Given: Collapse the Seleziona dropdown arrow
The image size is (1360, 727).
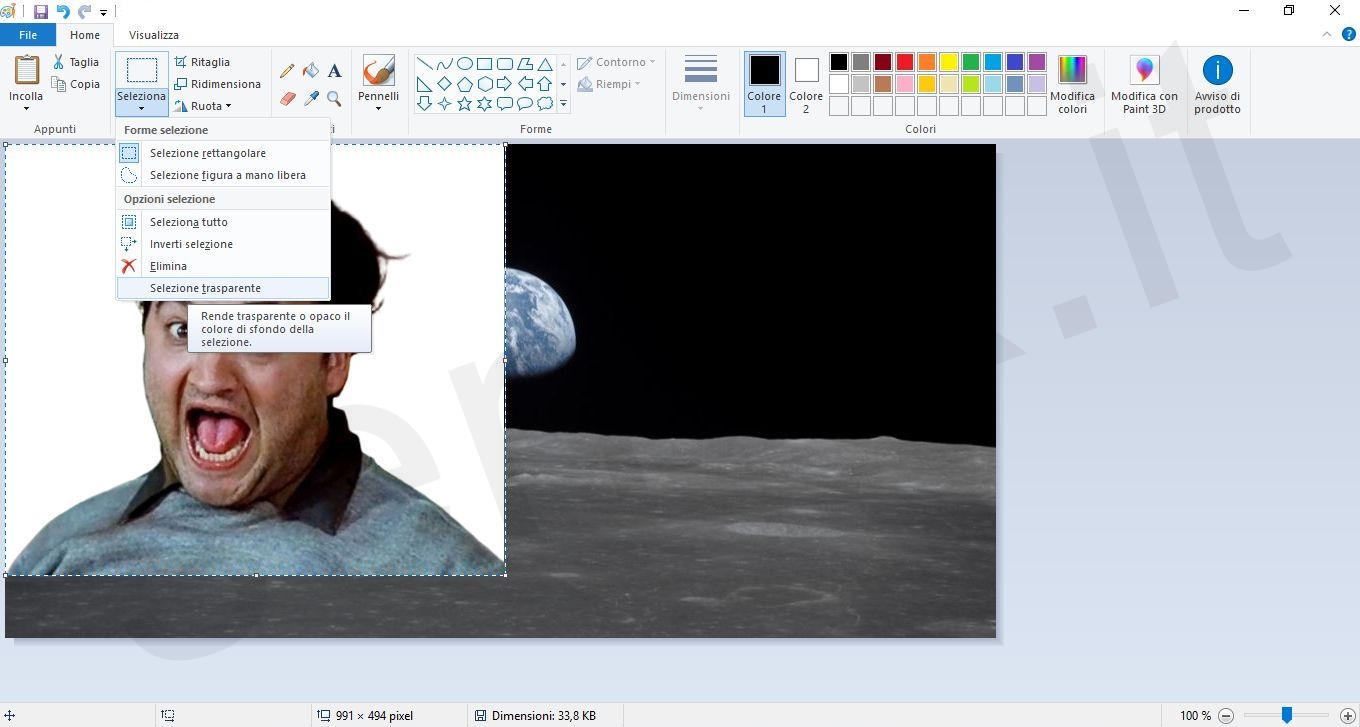Looking at the screenshot, I should pyautogui.click(x=141, y=108).
